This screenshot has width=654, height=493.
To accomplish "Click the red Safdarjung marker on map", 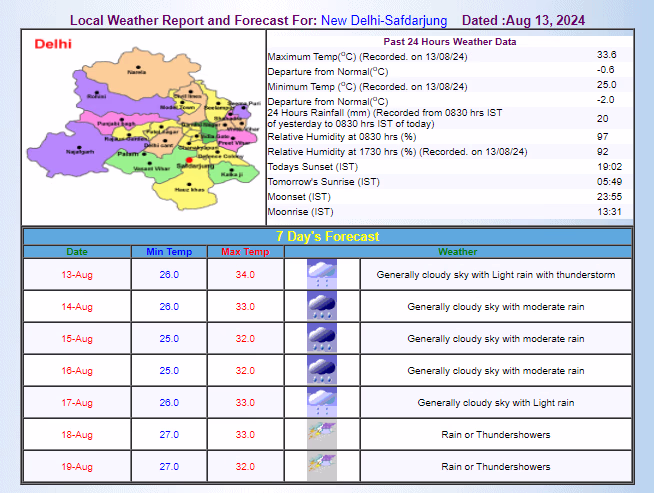I will coord(189,159).
